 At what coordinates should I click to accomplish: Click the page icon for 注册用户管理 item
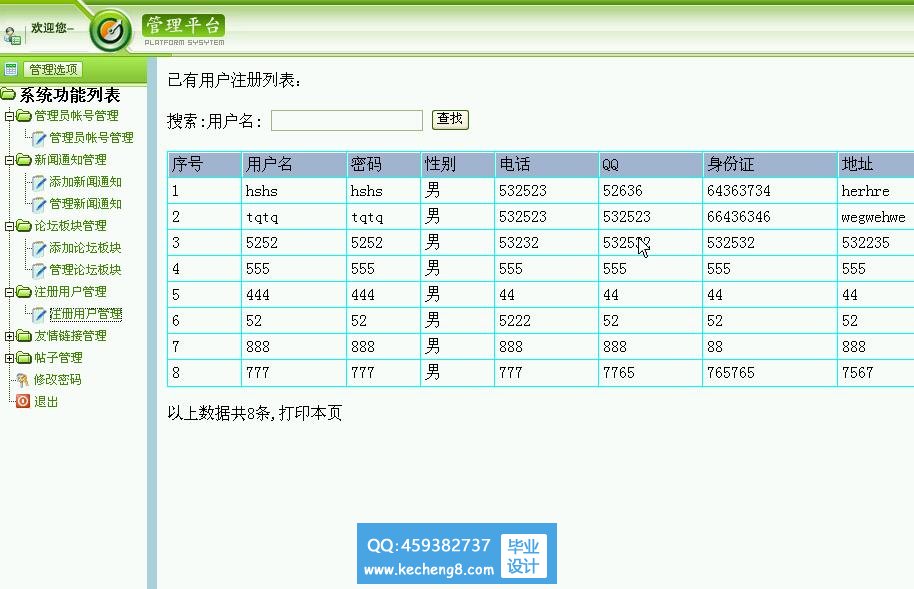[38, 314]
